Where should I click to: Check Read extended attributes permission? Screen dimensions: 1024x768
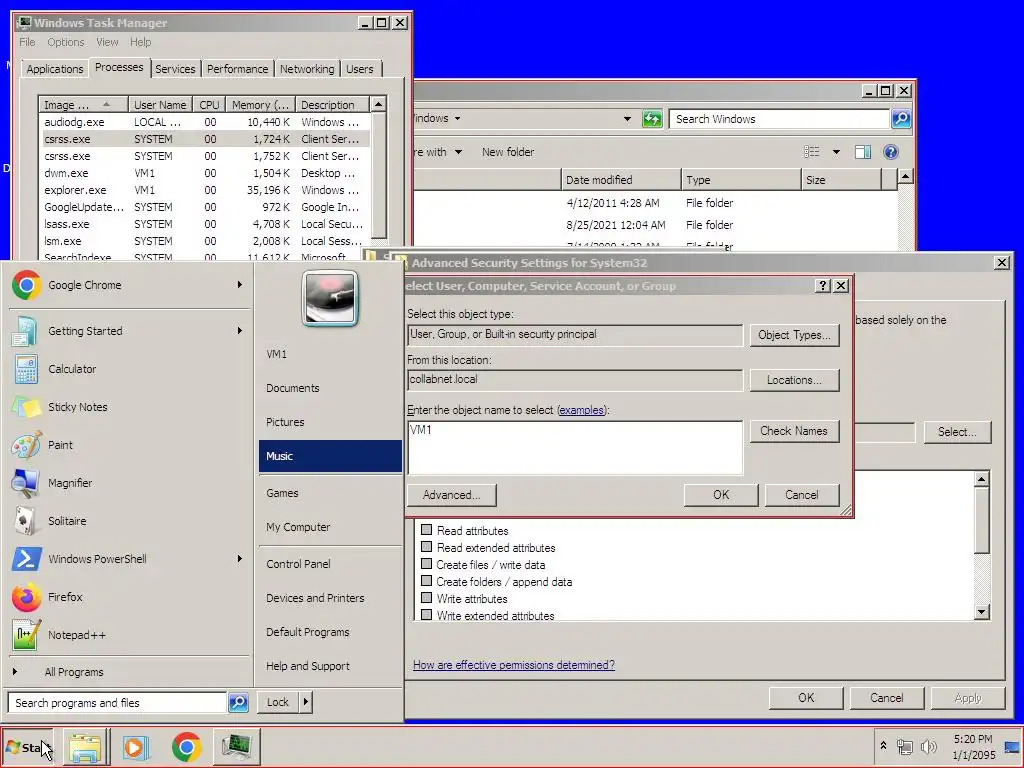click(426, 547)
